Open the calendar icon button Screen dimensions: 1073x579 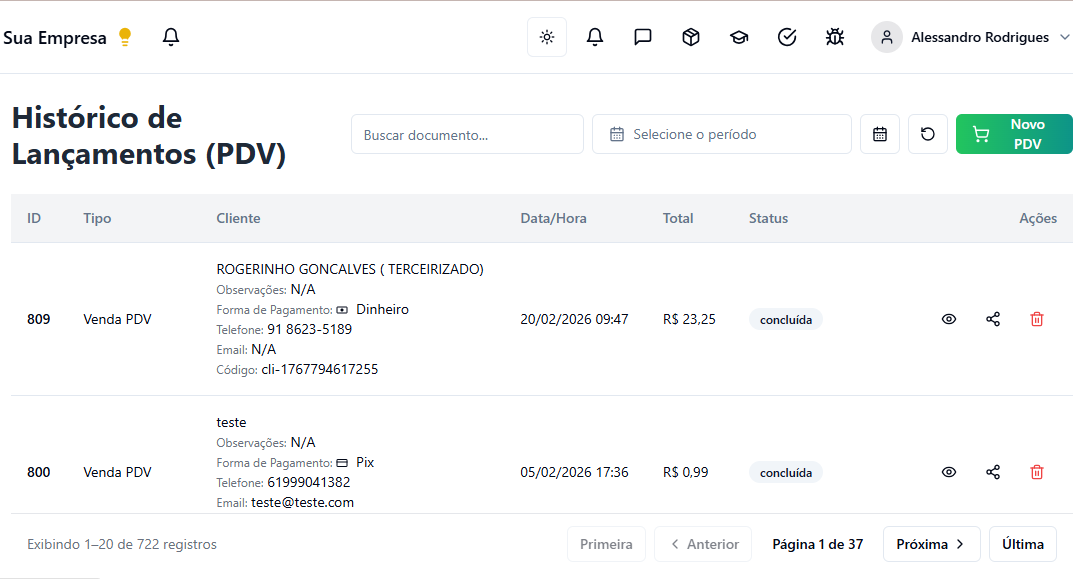coord(880,134)
